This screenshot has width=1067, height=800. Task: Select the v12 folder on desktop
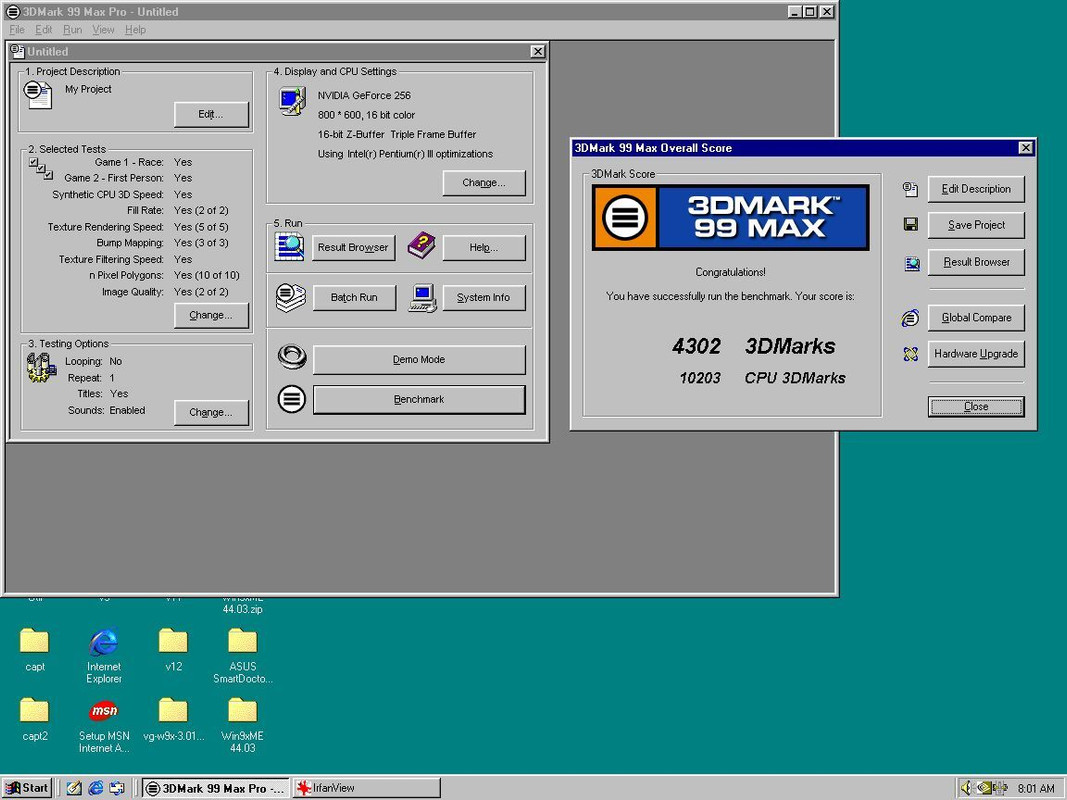pyautogui.click(x=174, y=650)
